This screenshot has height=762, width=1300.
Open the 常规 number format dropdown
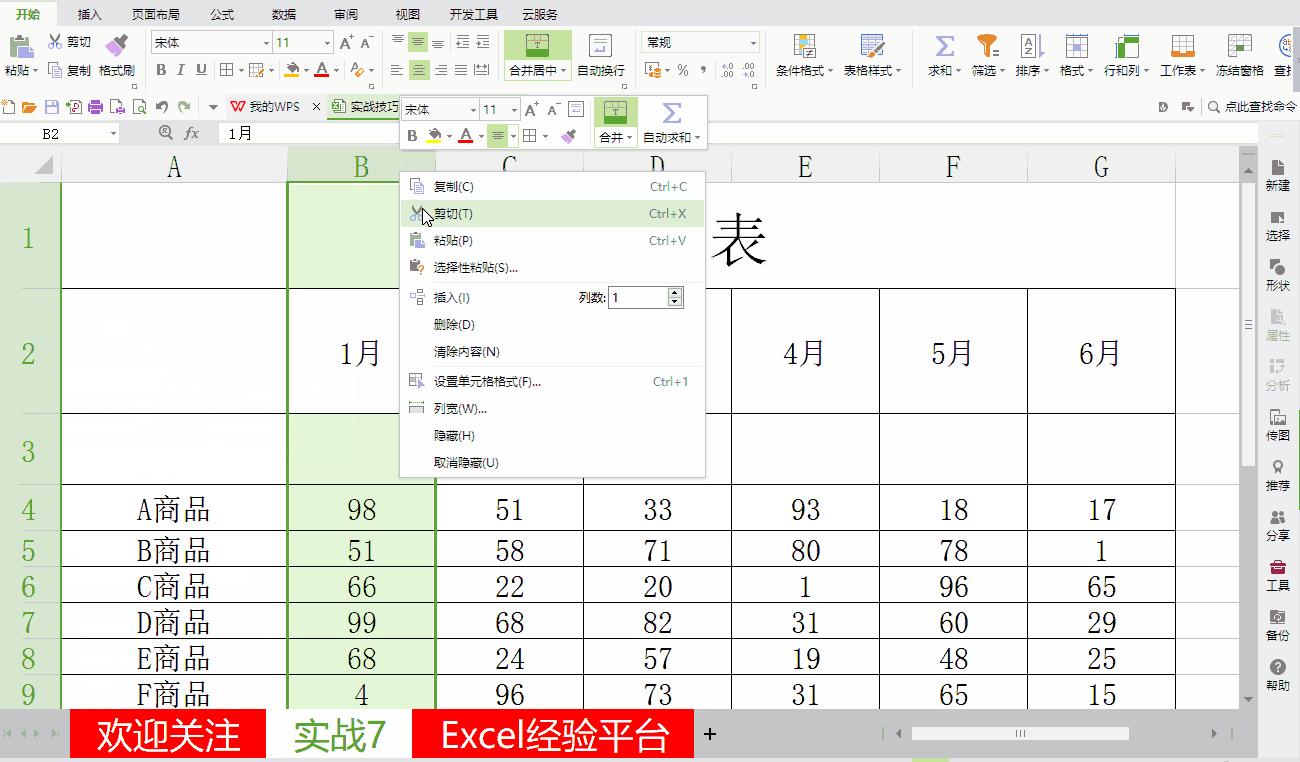point(753,42)
